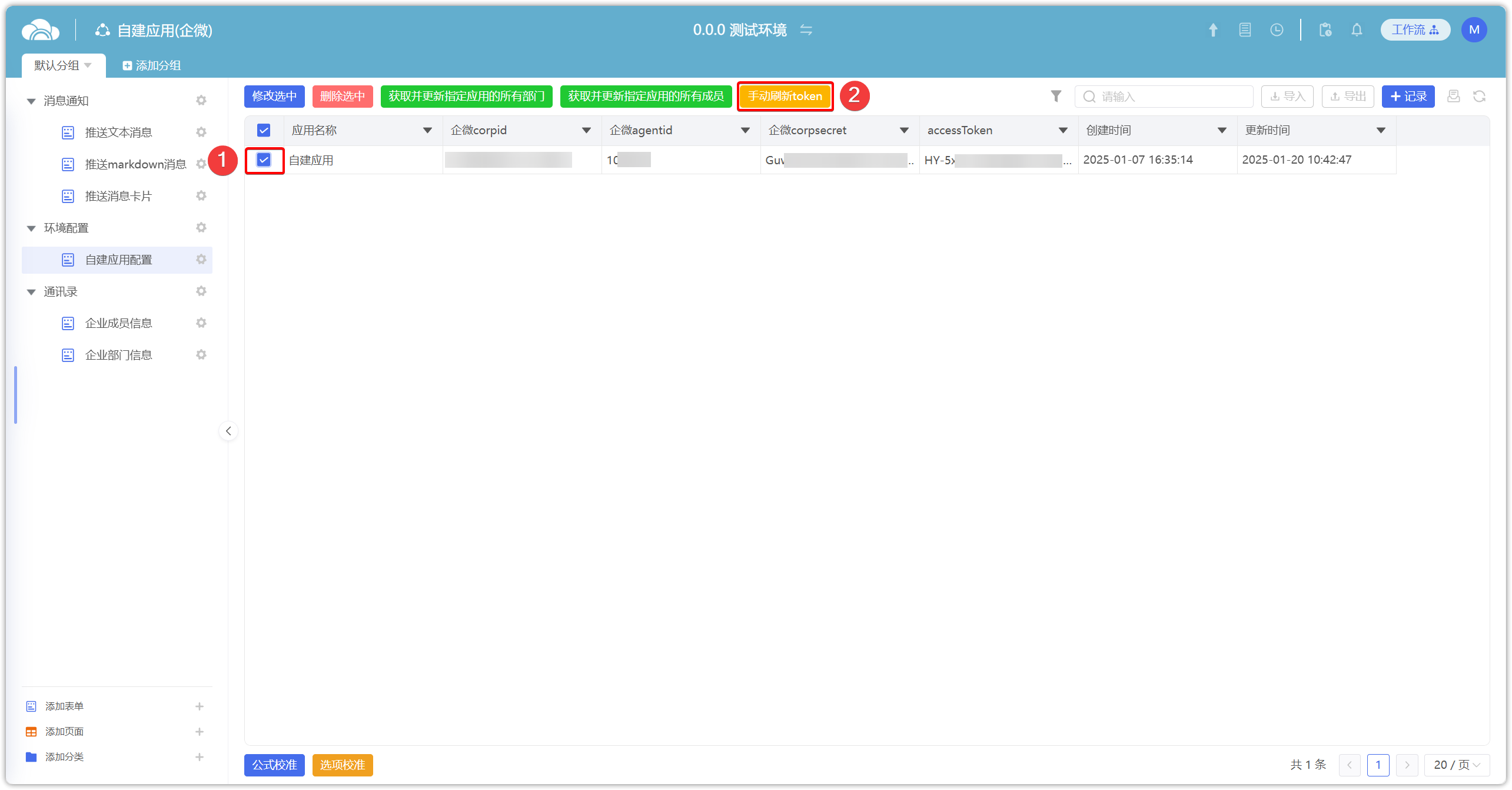Collapse the 消息通知 tree group
The width and height of the screenshot is (1512, 790).
tap(31, 101)
